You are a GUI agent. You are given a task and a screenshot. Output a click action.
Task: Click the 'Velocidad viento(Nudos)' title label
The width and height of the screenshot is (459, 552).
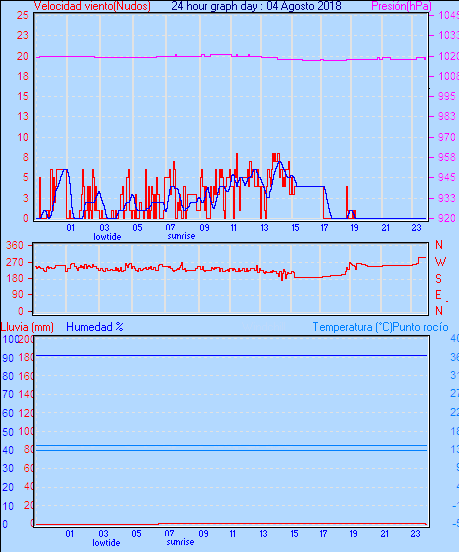[x=92, y=6]
